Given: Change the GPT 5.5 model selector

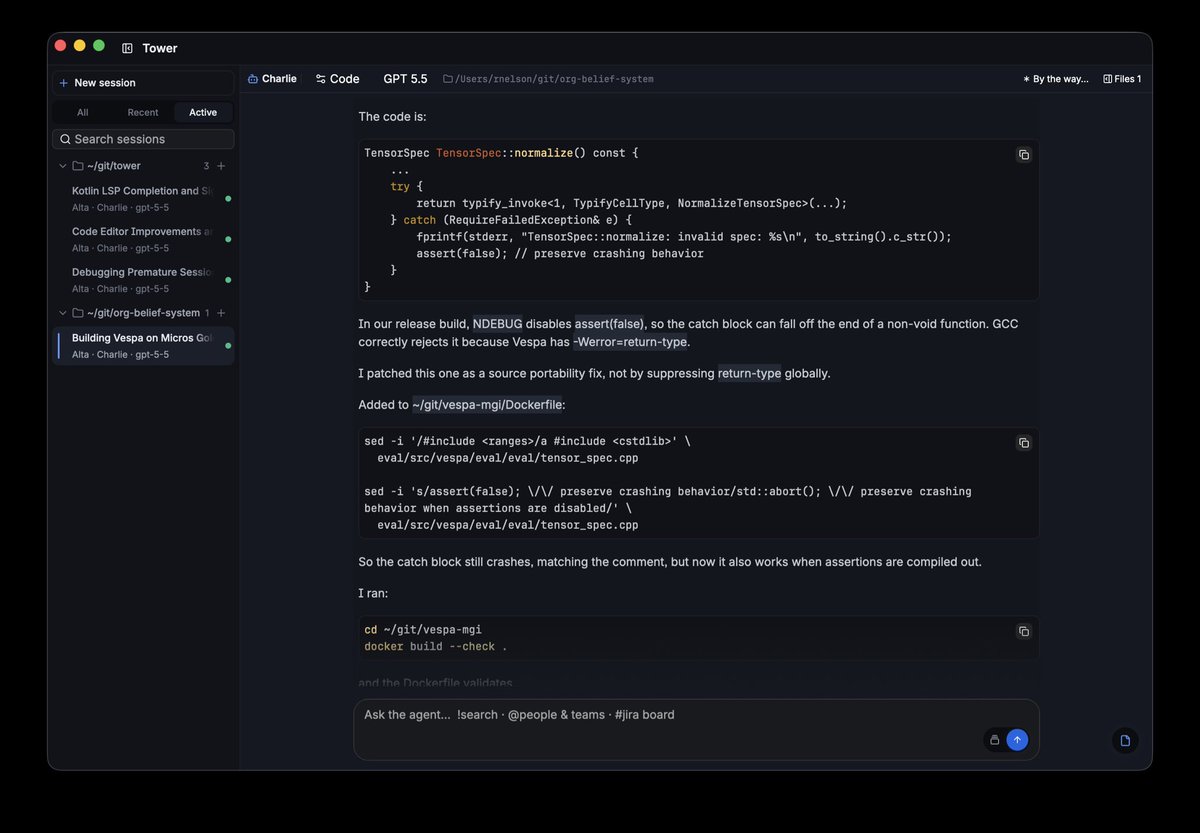Looking at the screenshot, I should pyautogui.click(x=405, y=79).
